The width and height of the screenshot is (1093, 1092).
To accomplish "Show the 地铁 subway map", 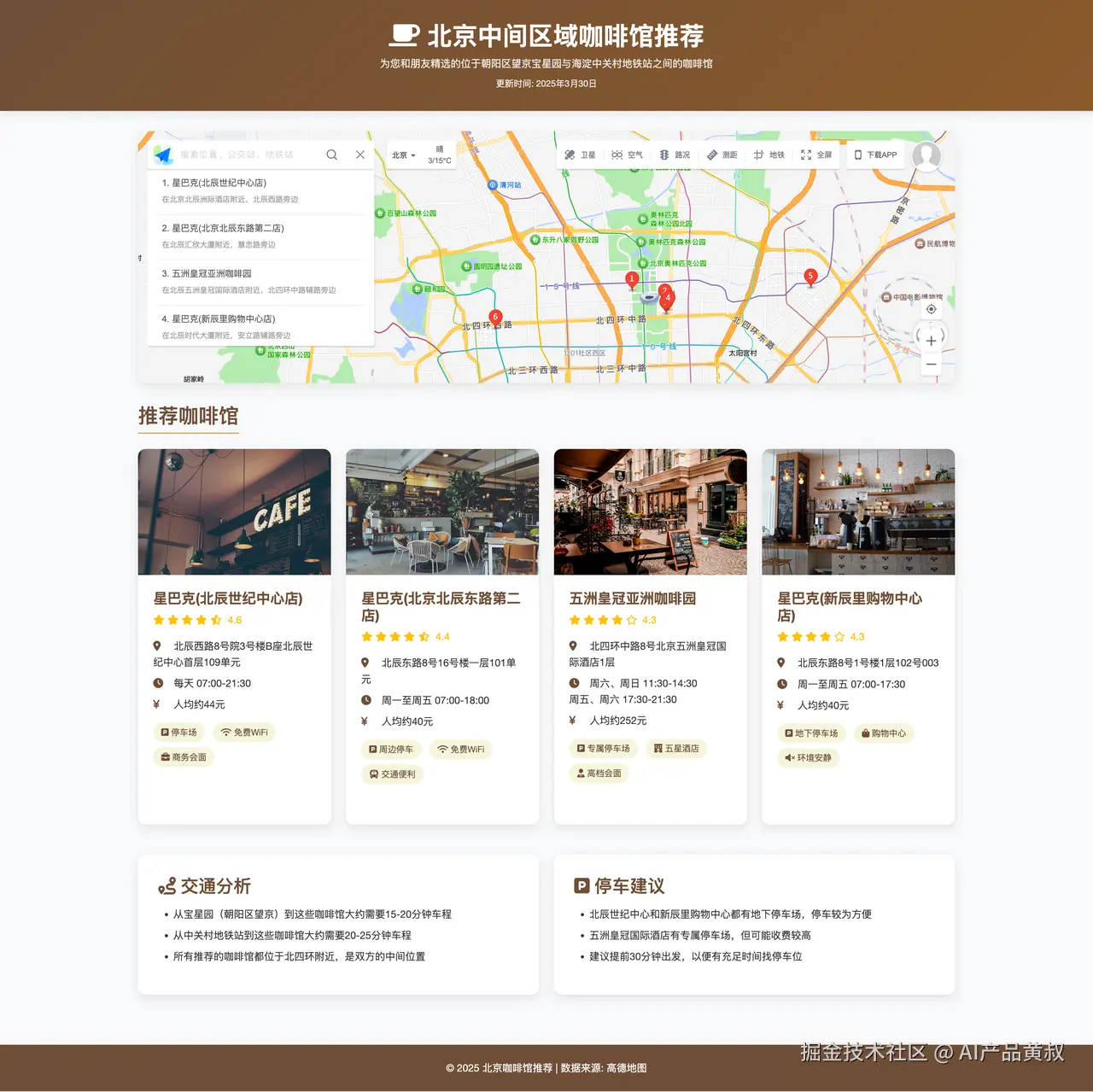I will [769, 155].
